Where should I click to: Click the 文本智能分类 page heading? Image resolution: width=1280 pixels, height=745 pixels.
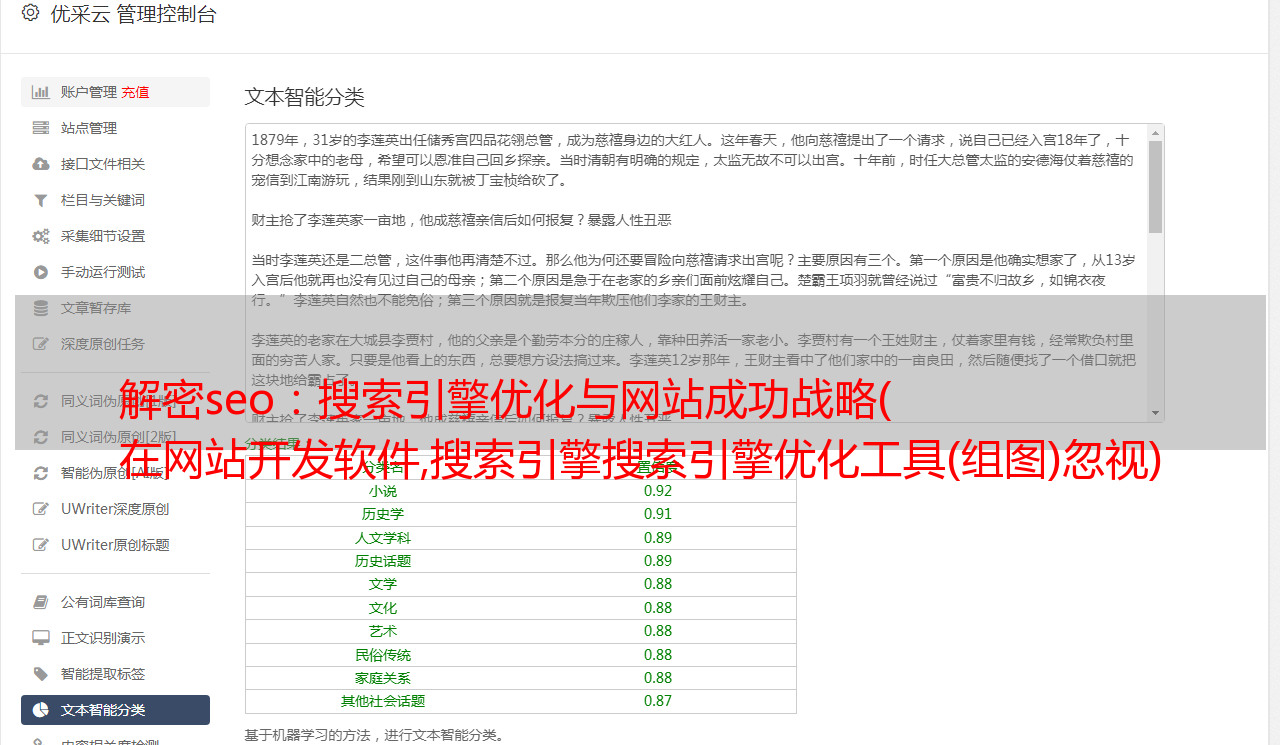305,97
